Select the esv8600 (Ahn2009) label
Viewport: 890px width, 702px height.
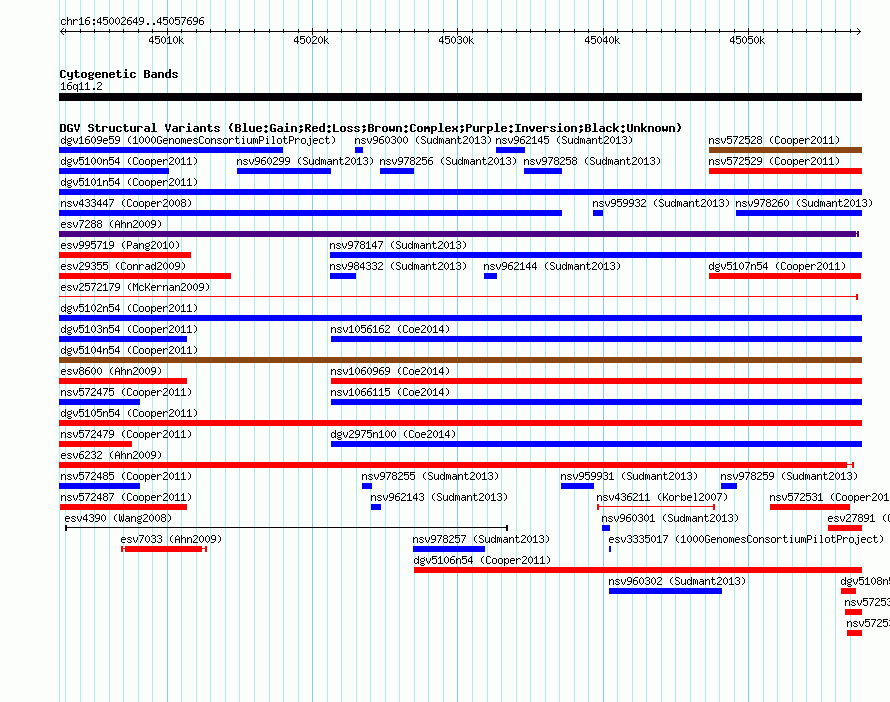point(111,371)
